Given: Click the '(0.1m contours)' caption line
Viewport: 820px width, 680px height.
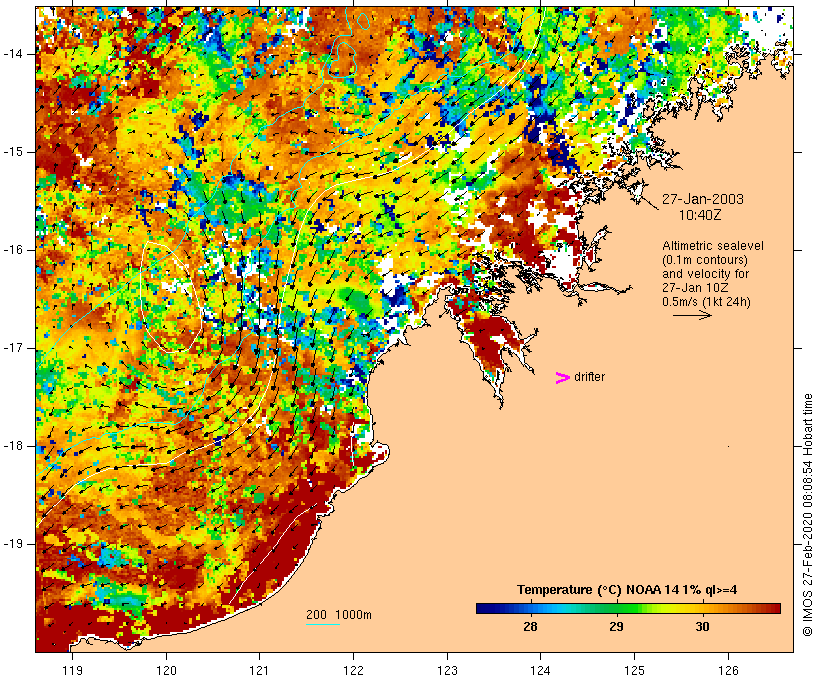Looking at the screenshot, I should [705, 260].
